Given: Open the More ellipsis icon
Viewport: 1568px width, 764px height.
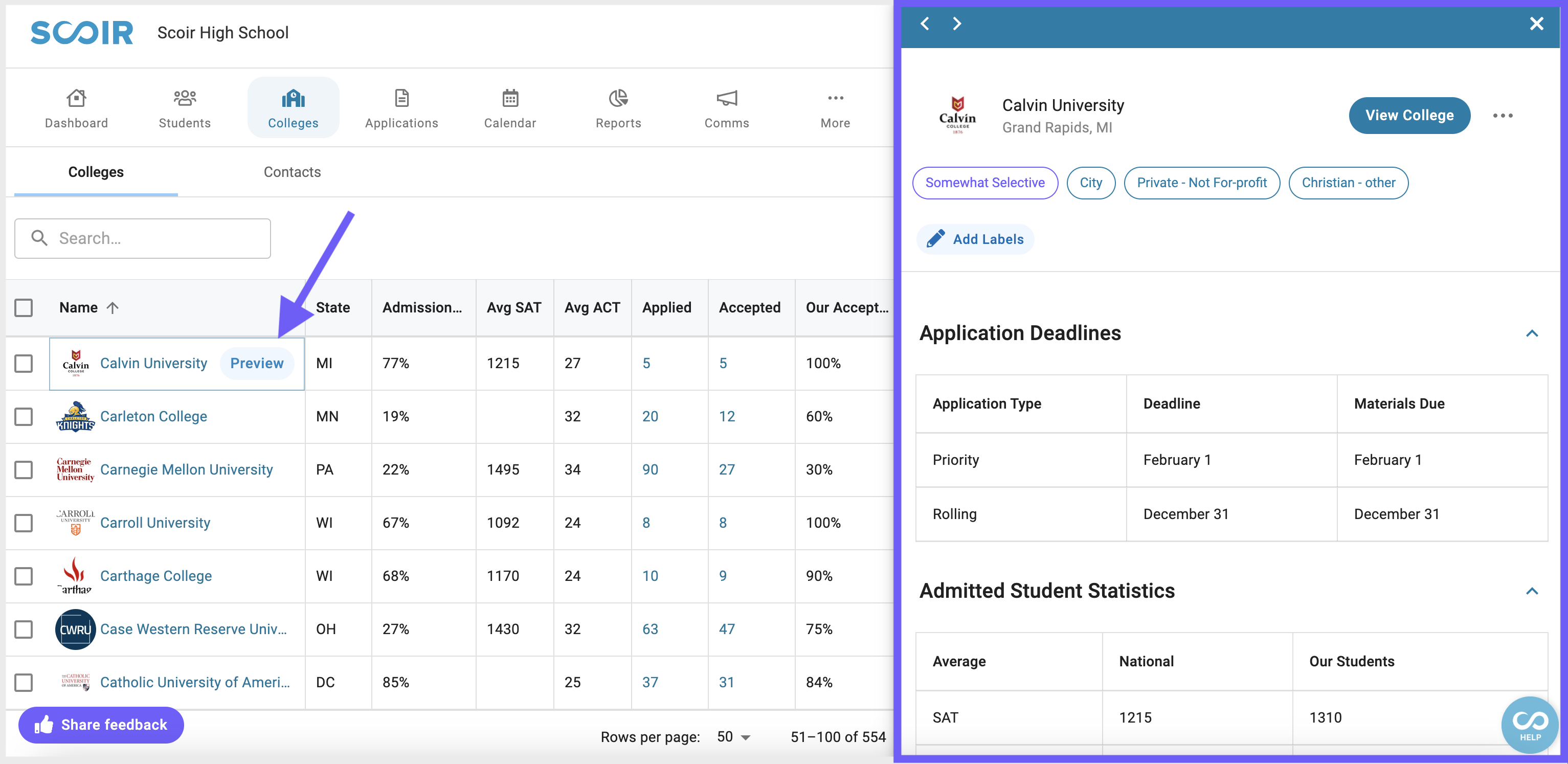Looking at the screenshot, I should click(835, 98).
